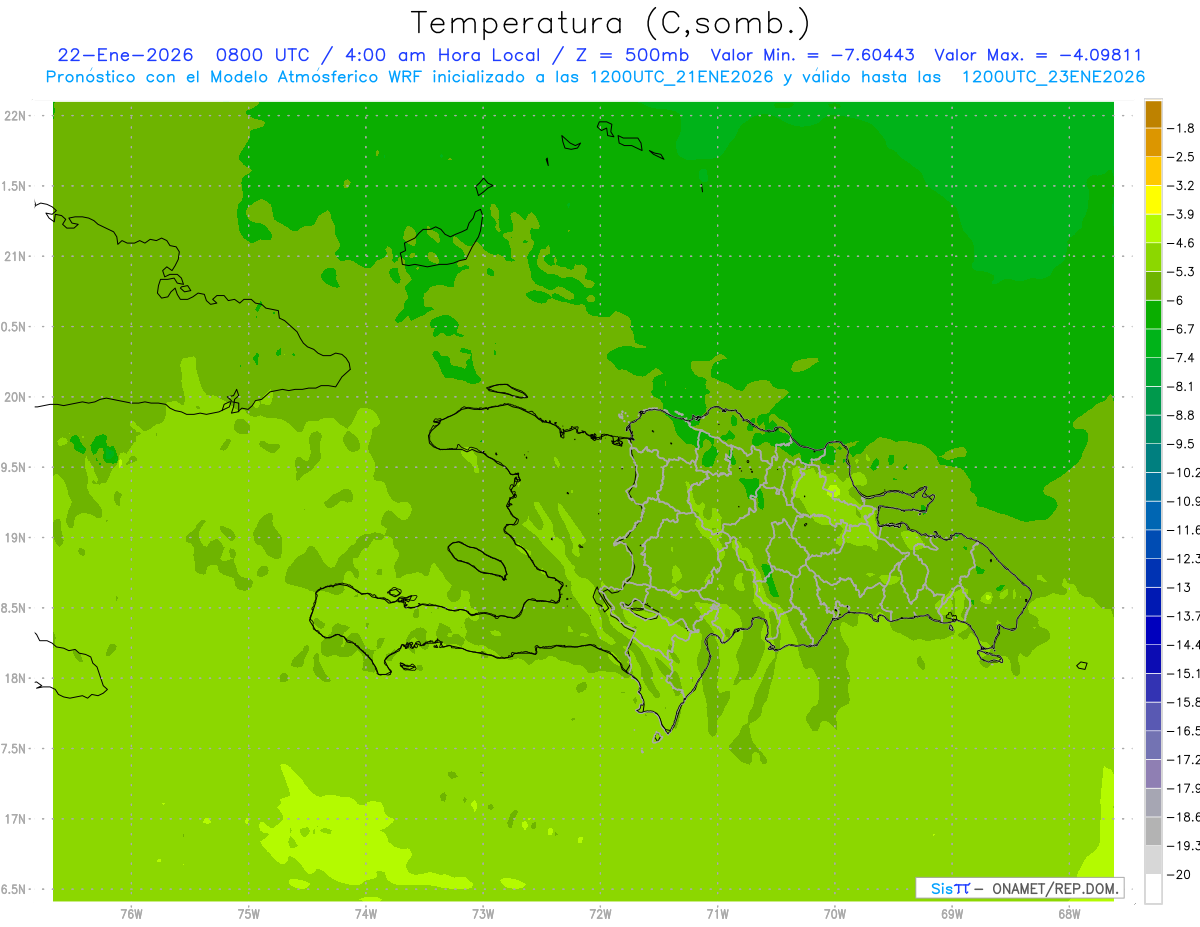The height and width of the screenshot is (927, 1200).
Task: Click the "71W" longitude axis label
Action: [x=717, y=913]
